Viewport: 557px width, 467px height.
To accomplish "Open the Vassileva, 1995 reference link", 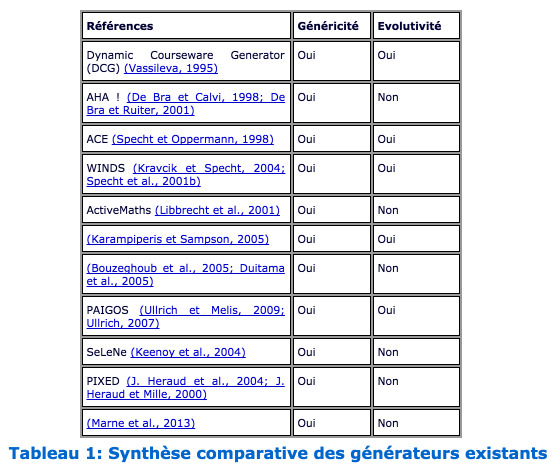I will tap(171, 68).
